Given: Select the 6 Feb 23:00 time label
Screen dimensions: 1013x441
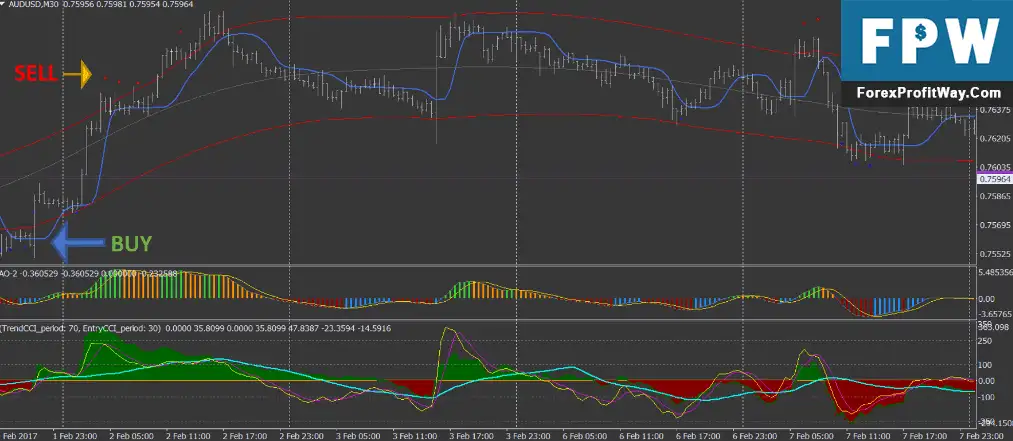Looking at the screenshot, I should [757, 436].
